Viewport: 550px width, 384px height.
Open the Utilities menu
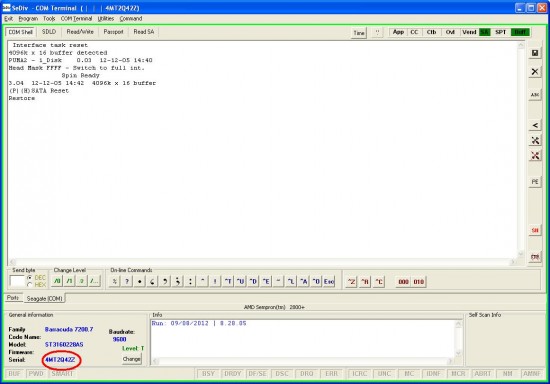tap(106, 19)
